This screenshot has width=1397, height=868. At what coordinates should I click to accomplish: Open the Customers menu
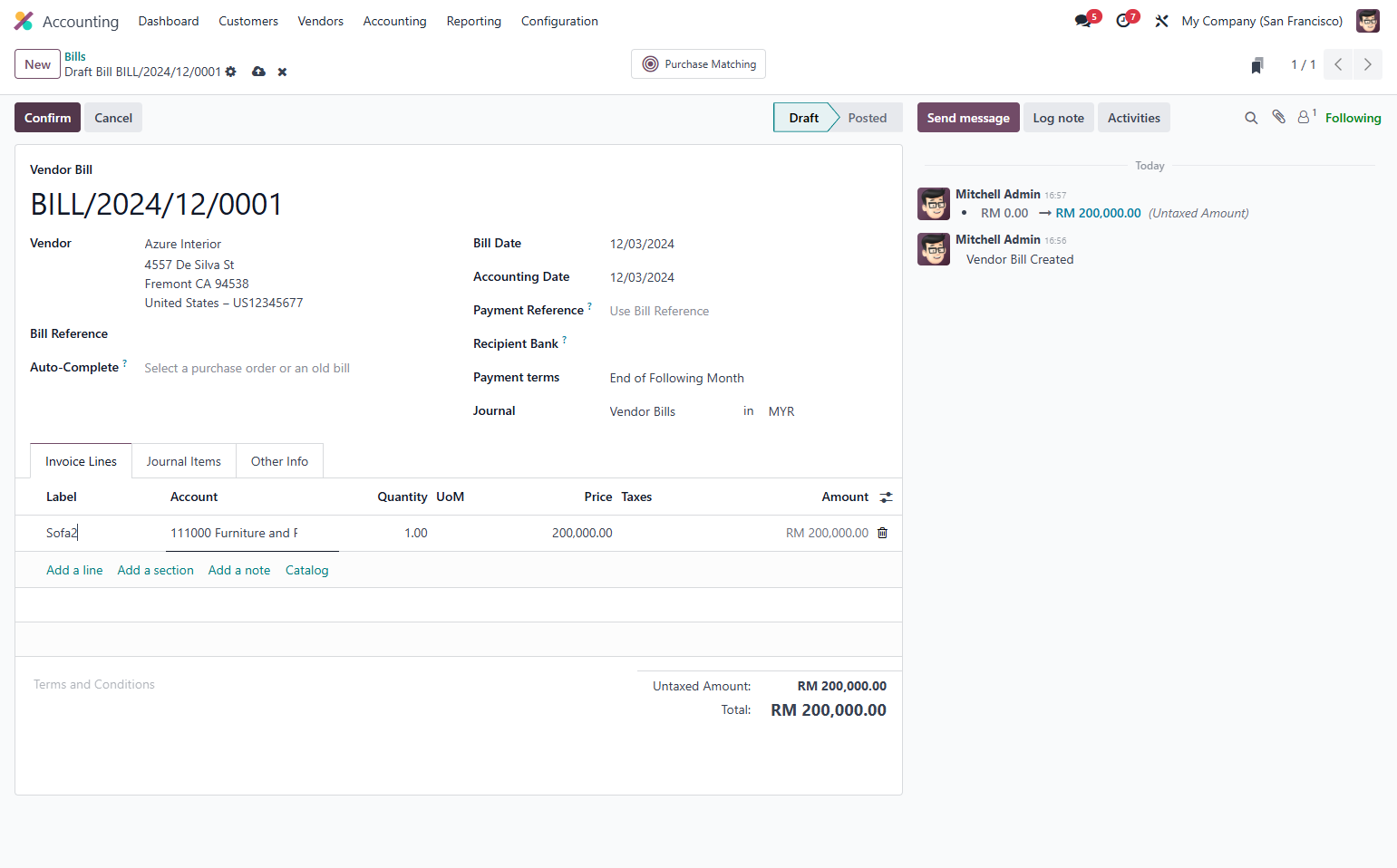(x=248, y=21)
